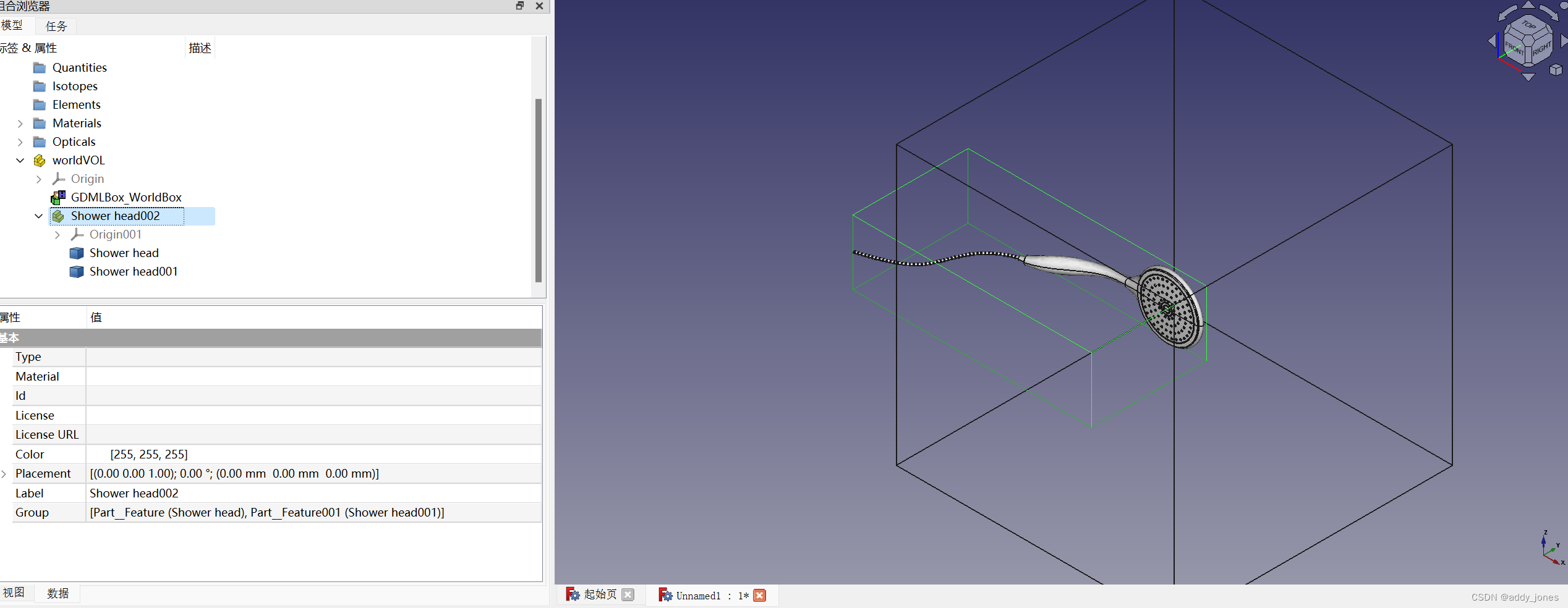Click the Color value [255, 255, 255]

(149, 454)
